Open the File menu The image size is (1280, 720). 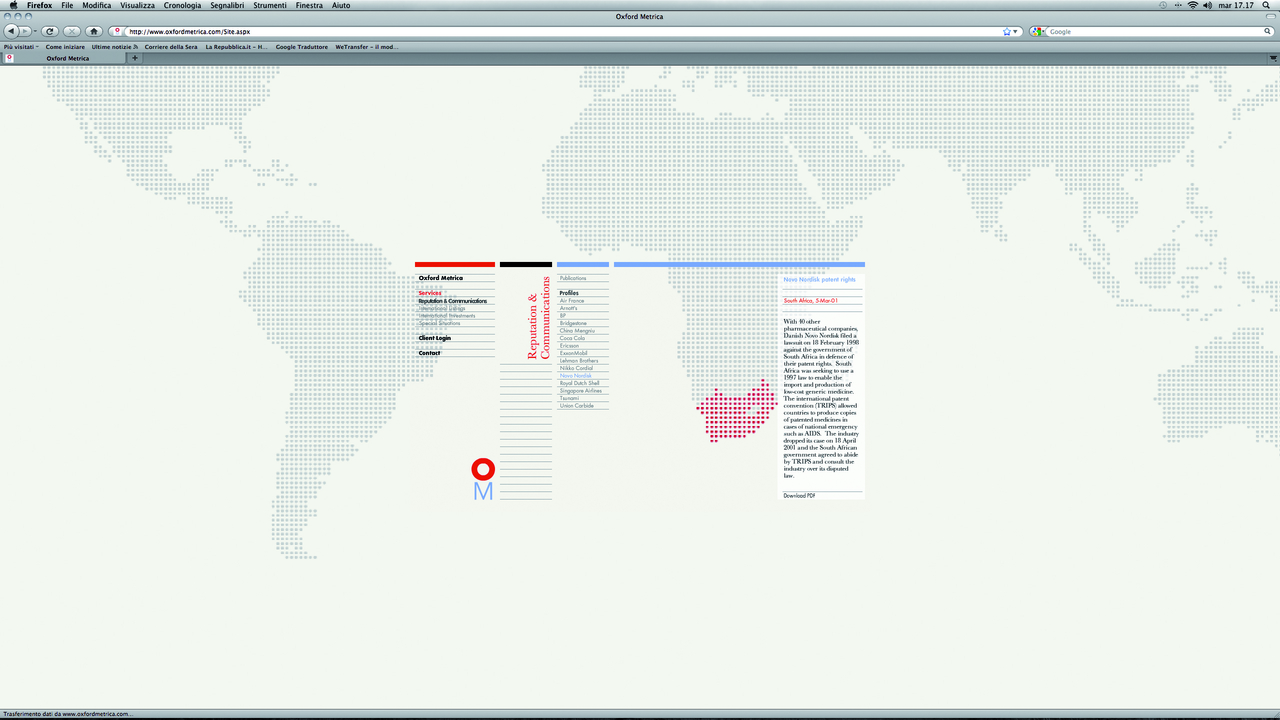(x=67, y=5)
